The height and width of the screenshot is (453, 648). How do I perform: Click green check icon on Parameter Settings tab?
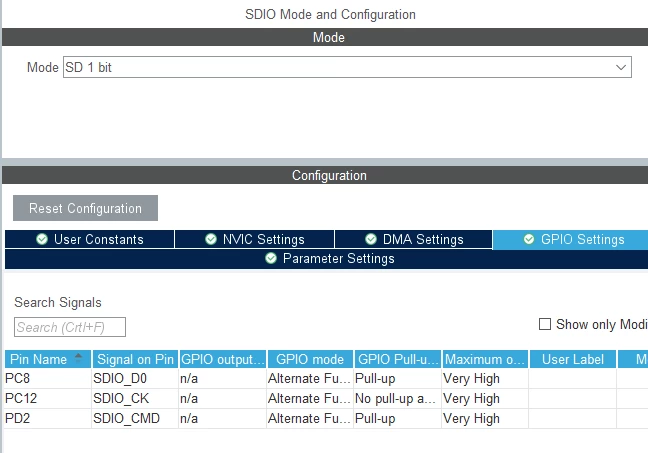[271, 258]
